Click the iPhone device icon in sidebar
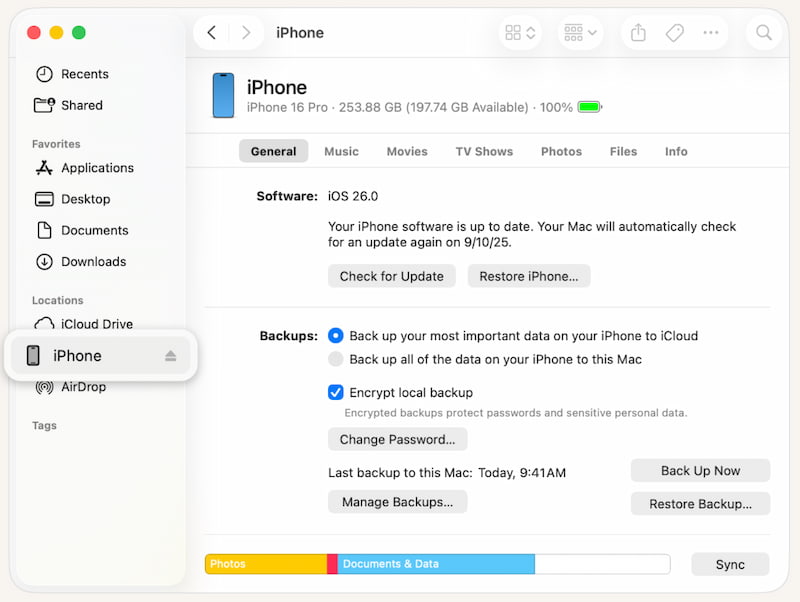 (33, 356)
